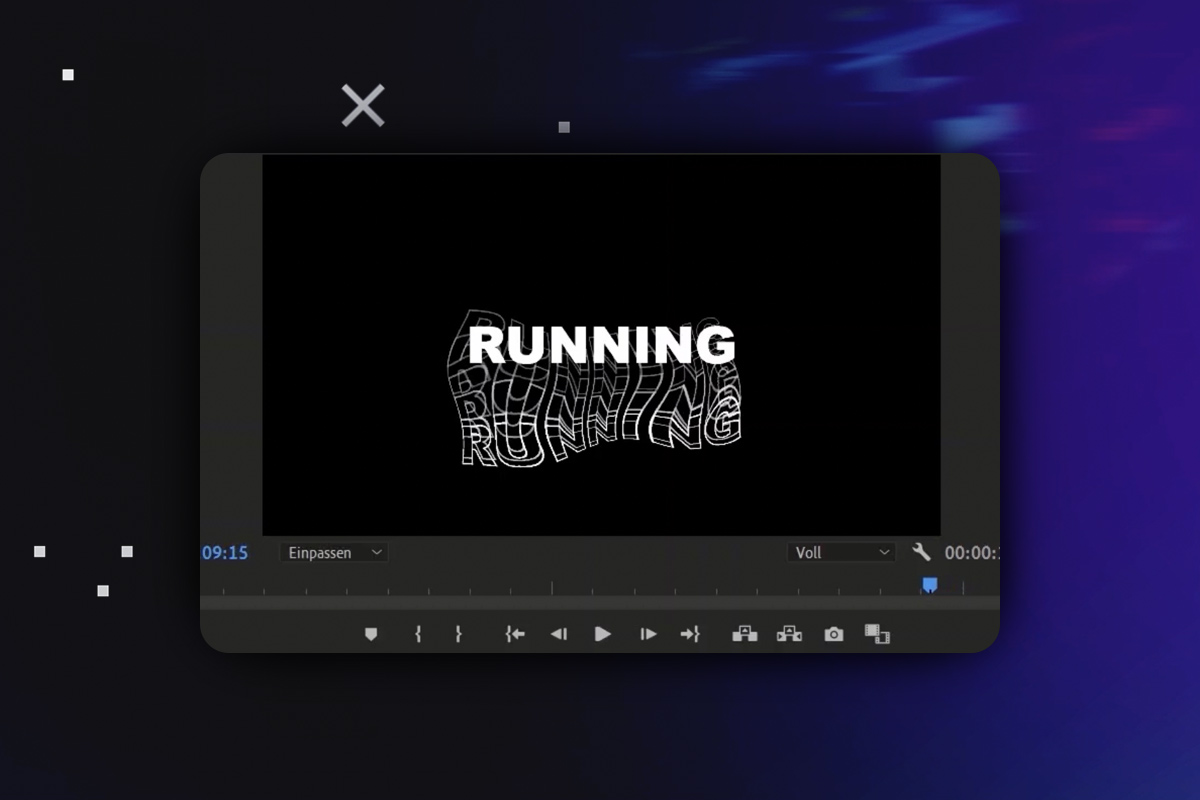This screenshot has width=1200, height=800.
Task: Step back one frame
Action: [x=559, y=634]
